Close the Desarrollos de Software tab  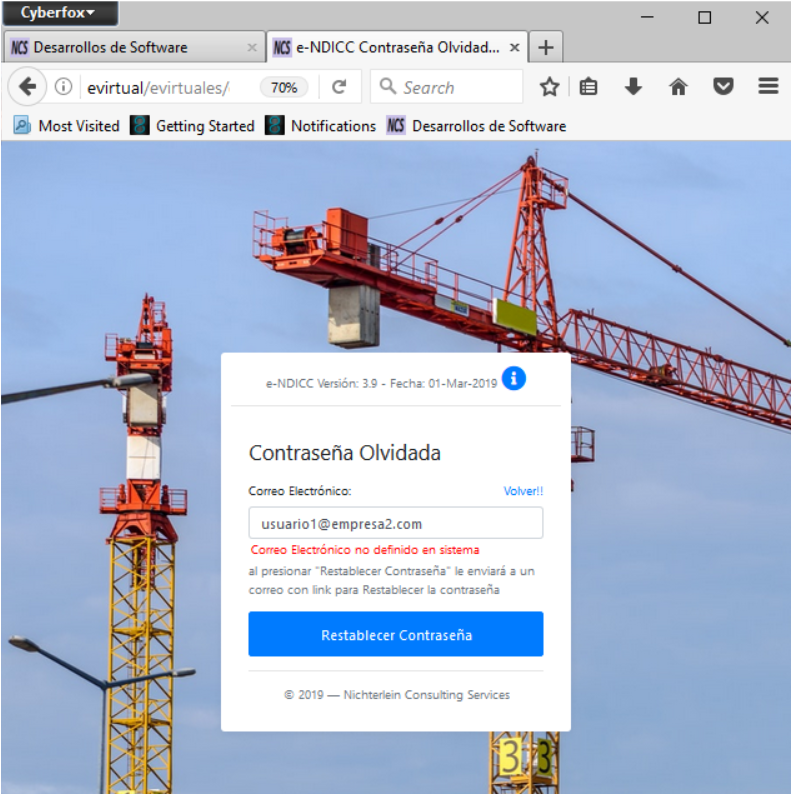point(252,47)
